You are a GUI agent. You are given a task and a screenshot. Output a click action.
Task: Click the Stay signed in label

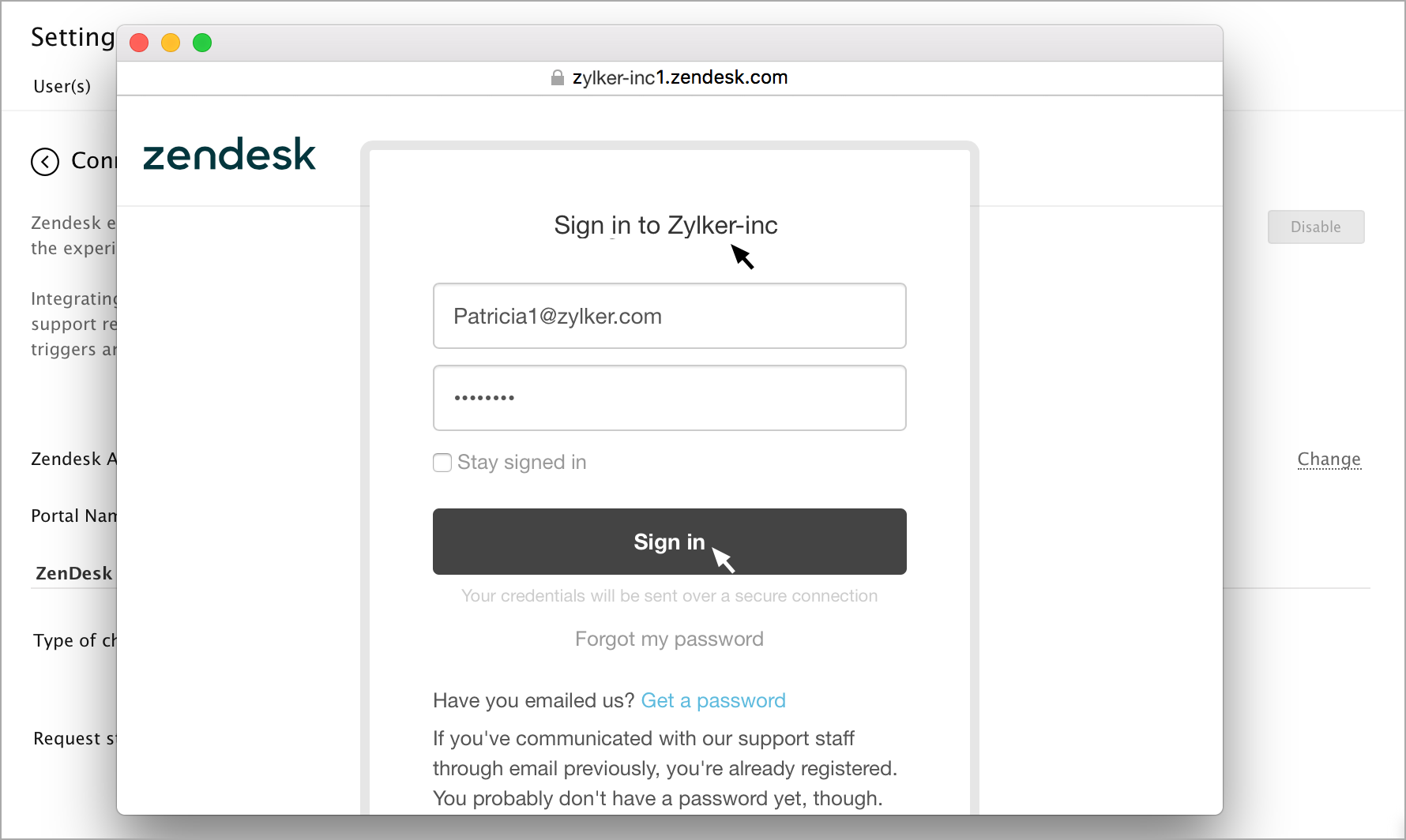[x=522, y=463]
